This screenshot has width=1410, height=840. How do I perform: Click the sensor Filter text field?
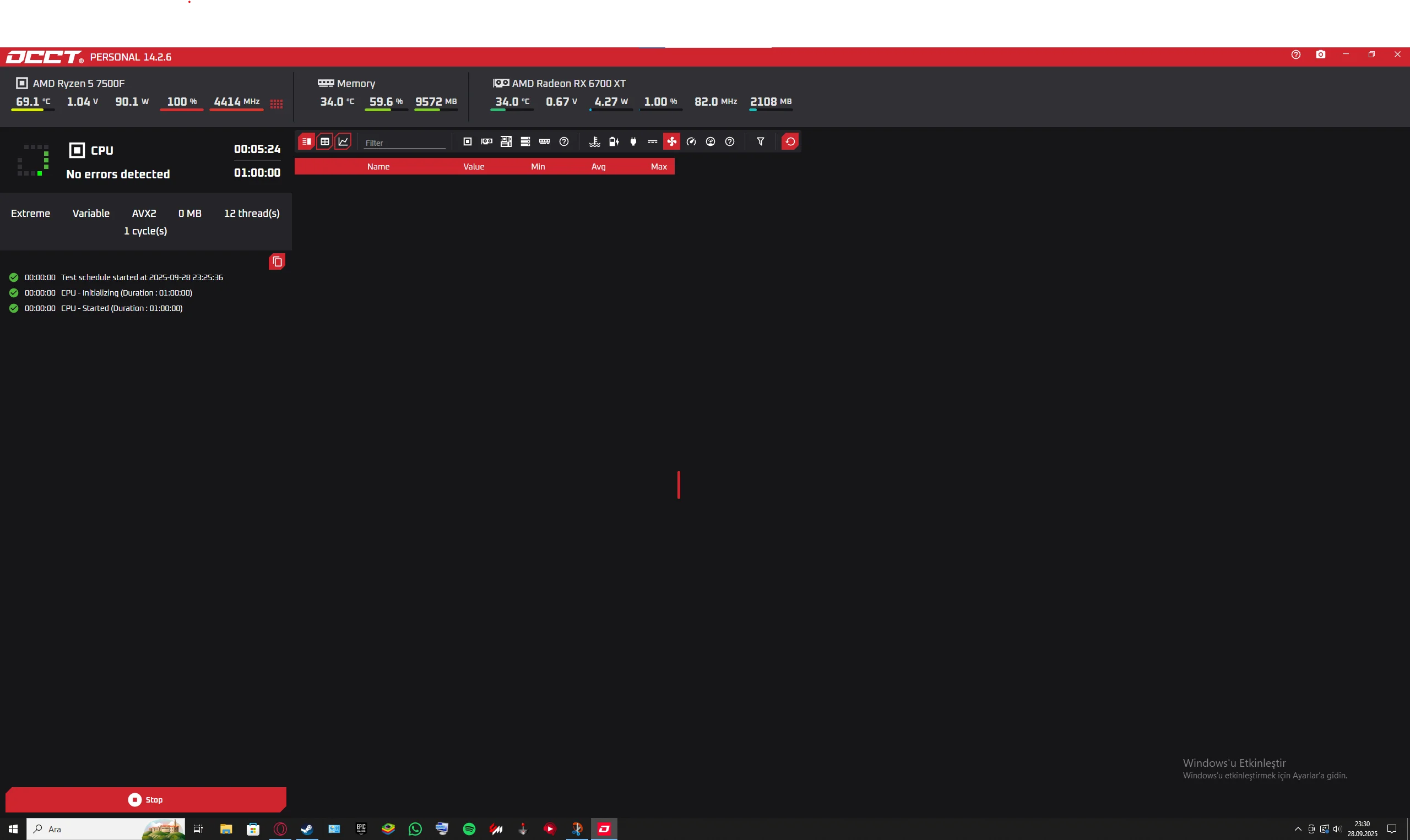coord(404,143)
